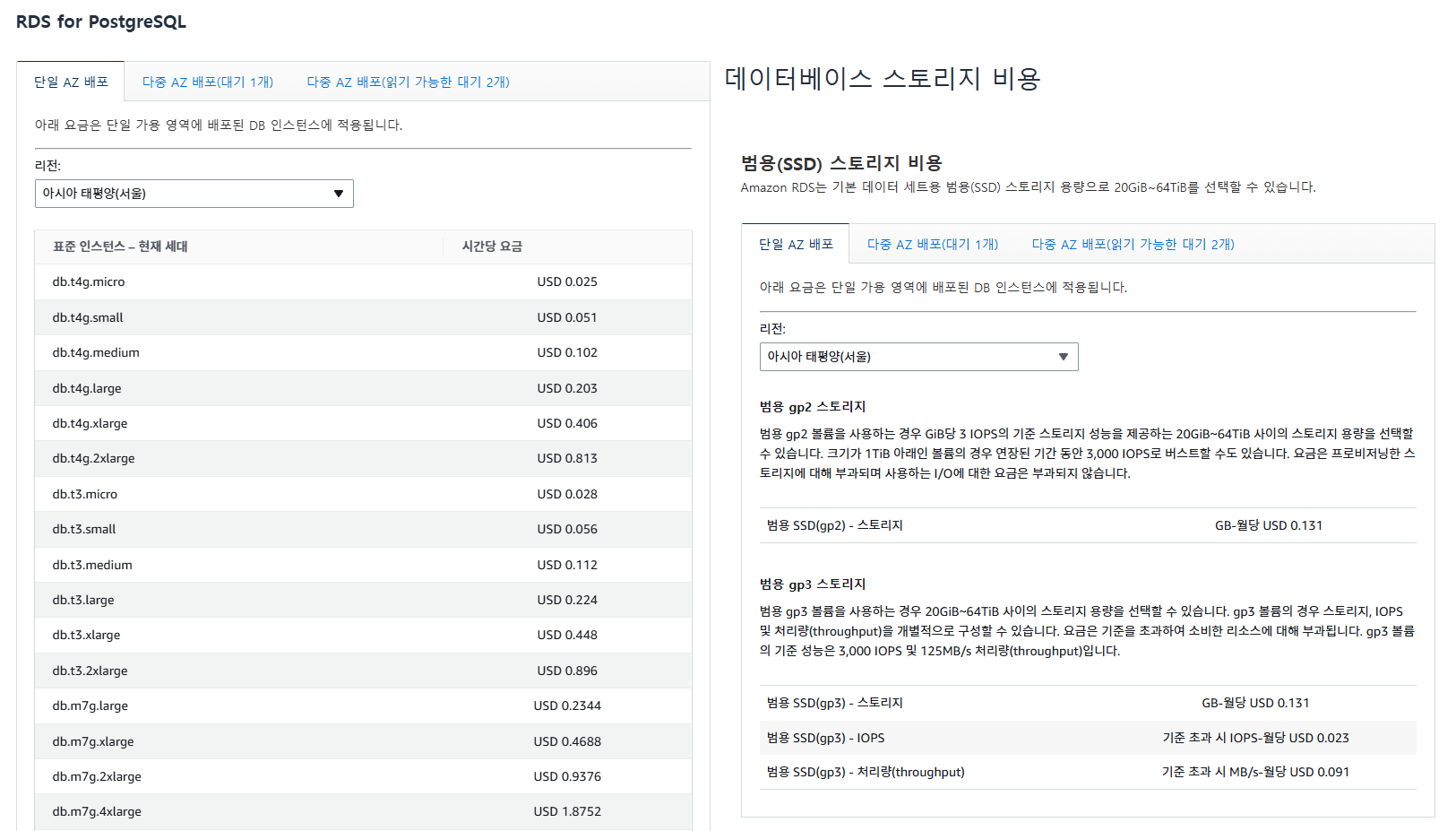Switch storage pricing to 다중 AZ 배포(대기 1개)

[933, 244]
